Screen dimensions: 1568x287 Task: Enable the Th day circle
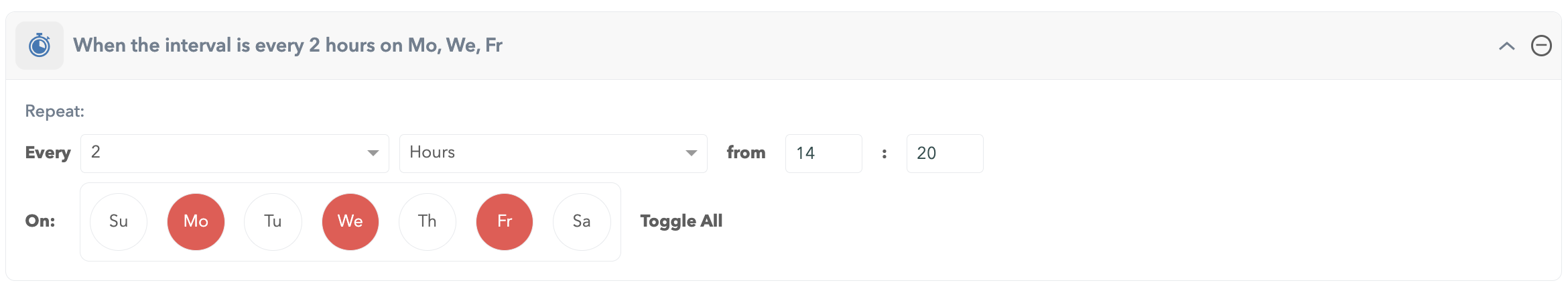pyautogui.click(x=428, y=222)
